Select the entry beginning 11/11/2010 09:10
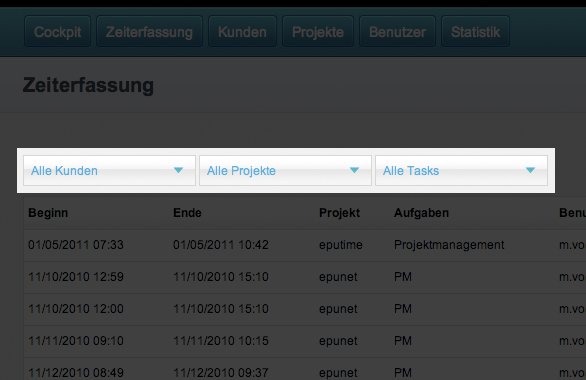This screenshot has width=586, height=380. click(x=305, y=341)
